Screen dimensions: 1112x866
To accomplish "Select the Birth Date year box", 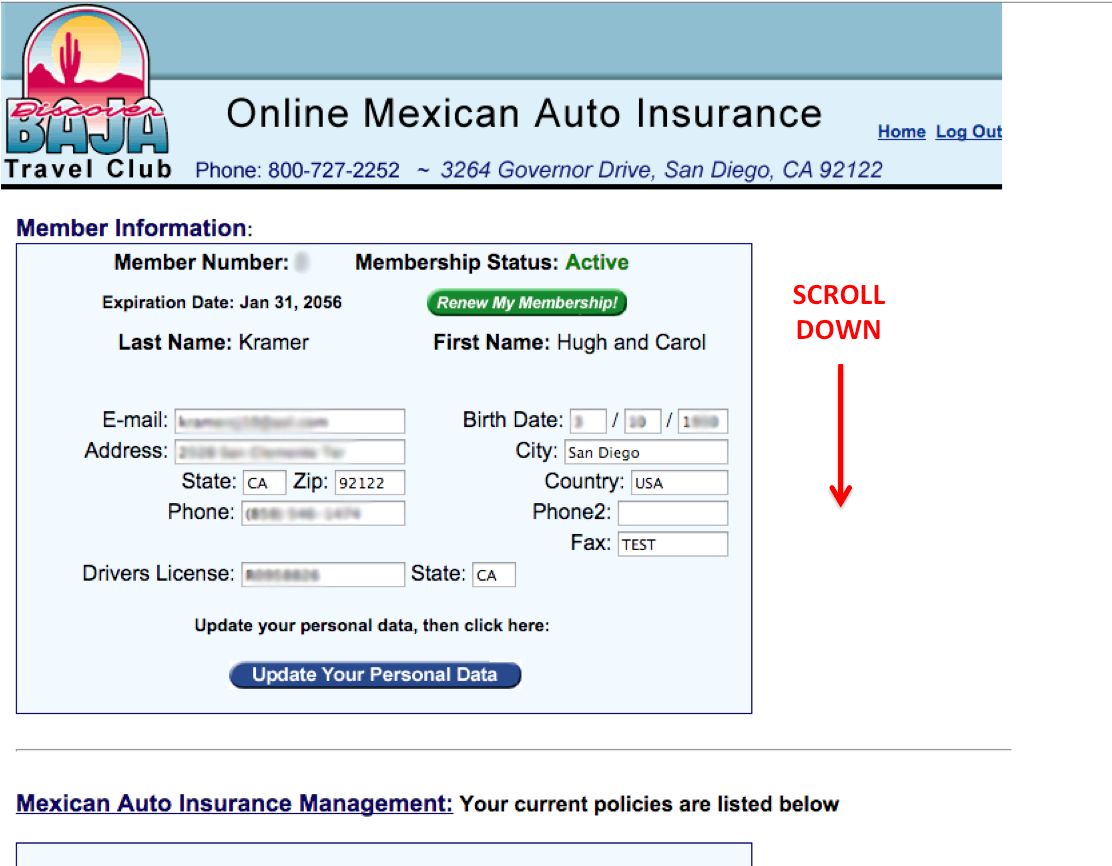I will pos(702,421).
